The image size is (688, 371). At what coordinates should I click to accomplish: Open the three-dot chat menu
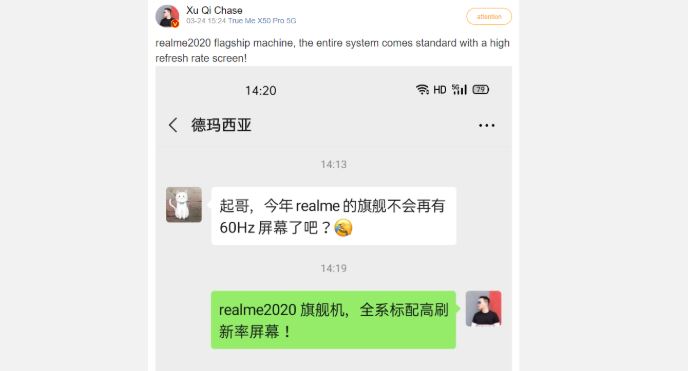[x=487, y=125]
